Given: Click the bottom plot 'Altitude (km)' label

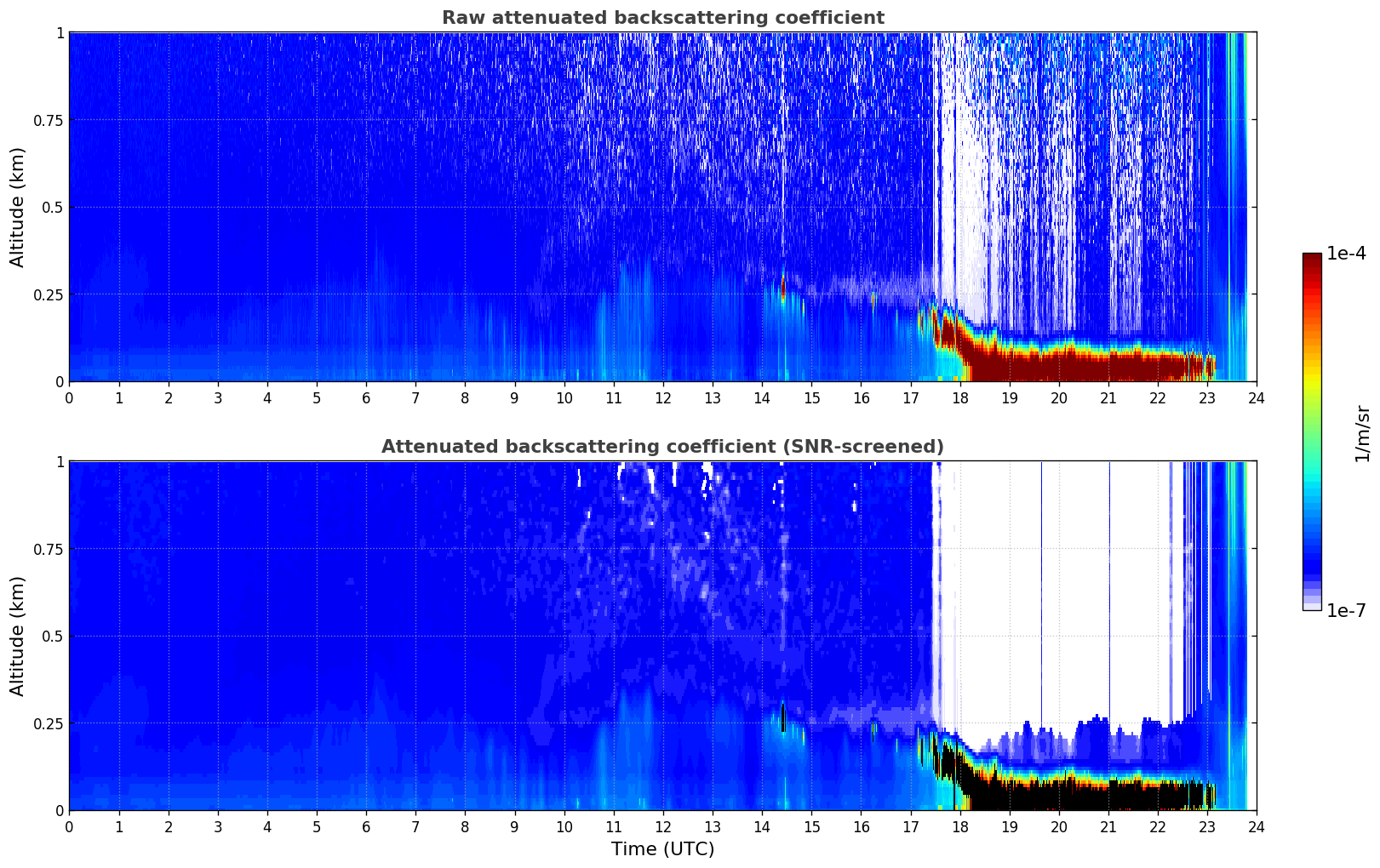Looking at the screenshot, I should [18, 636].
